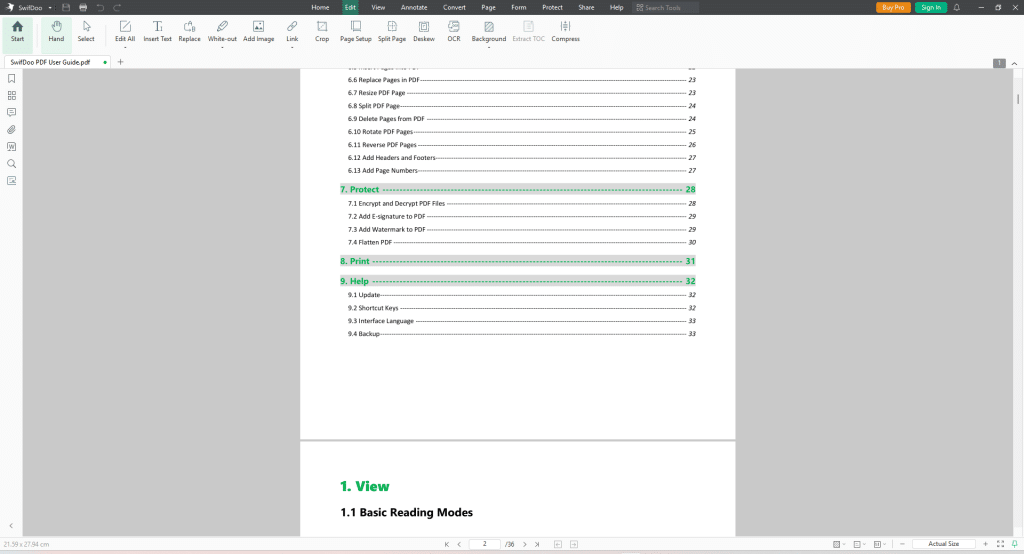Select the Crop tool
Viewport: 1024px width, 554px height.
(322, 31)
